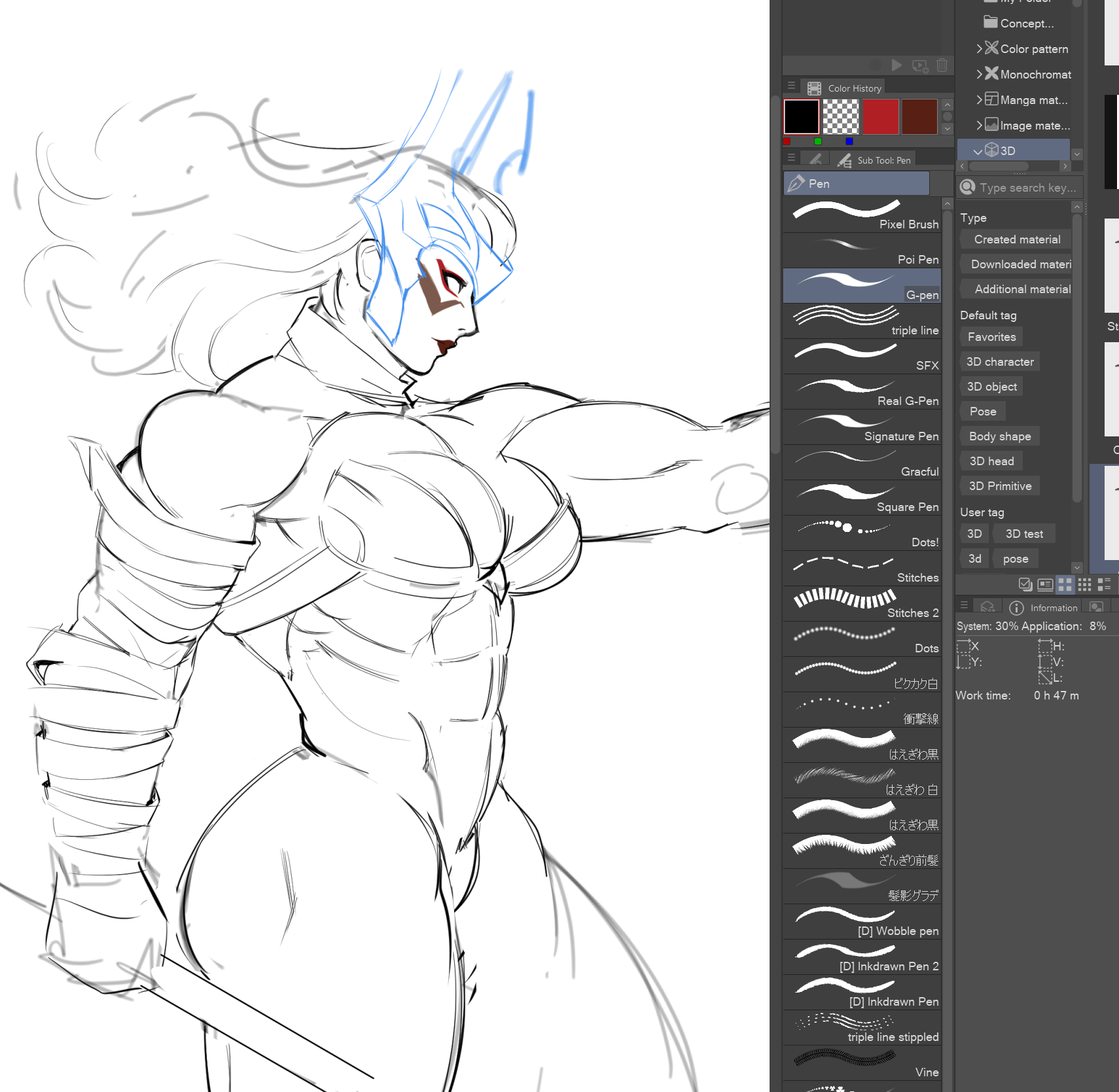Select the Real G-Pen brush

861,392
